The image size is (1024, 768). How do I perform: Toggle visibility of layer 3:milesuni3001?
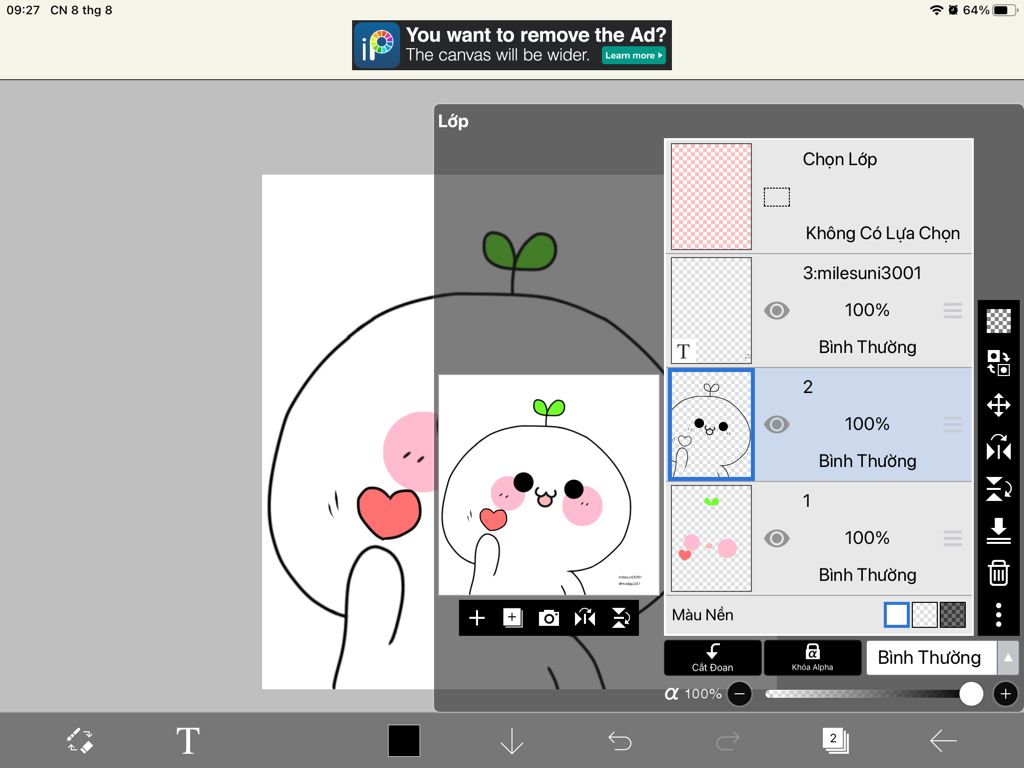click(776, 310)
